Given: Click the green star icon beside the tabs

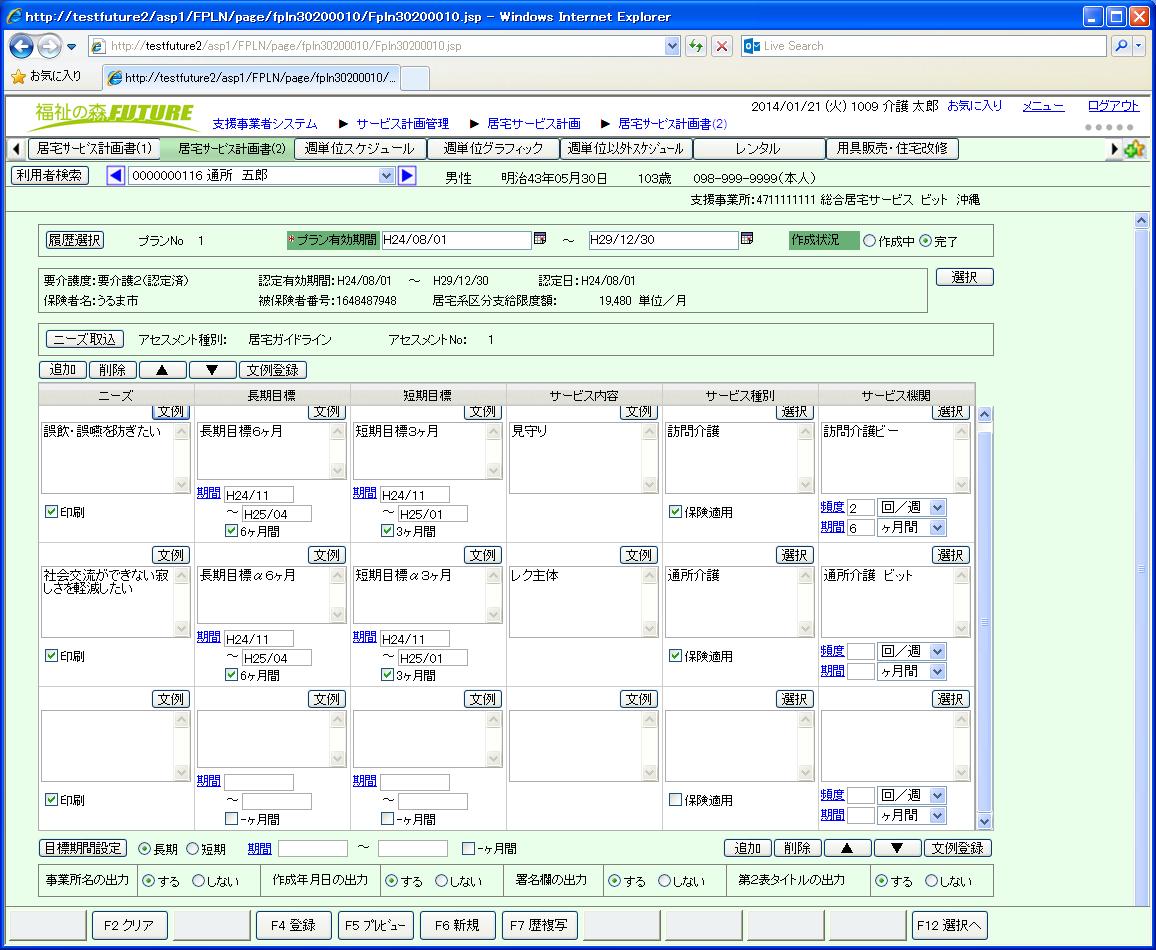Looking at the screenshot, I should click(x=1135, y=149).
